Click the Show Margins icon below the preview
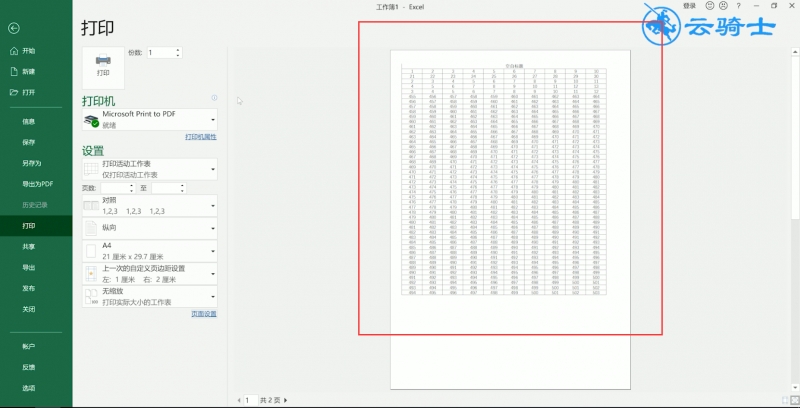Image resolution: width=800 pixels, height=408 pixels. tap(786, 400)
